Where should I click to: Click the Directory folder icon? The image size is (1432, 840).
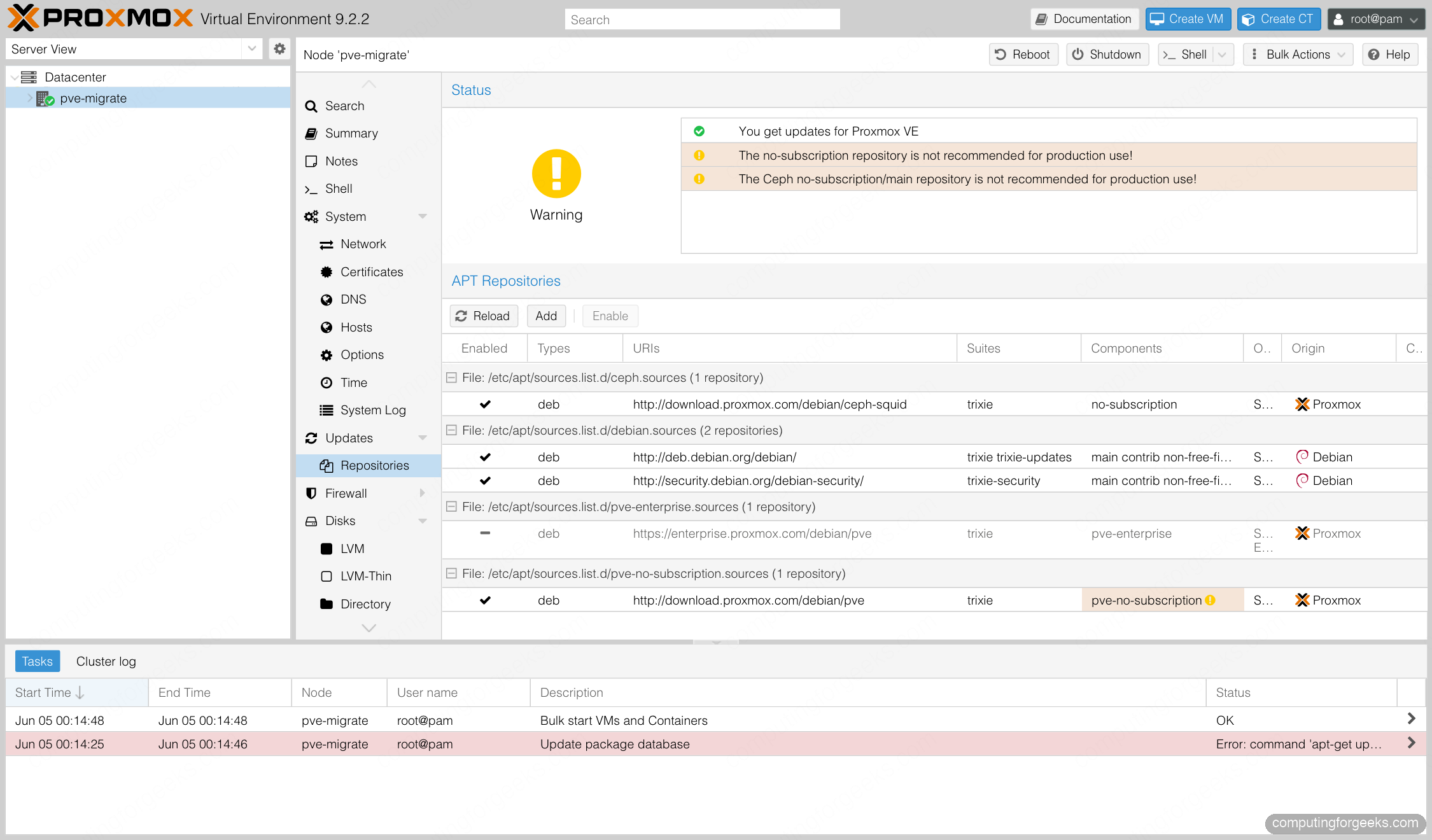click(326, 604)
